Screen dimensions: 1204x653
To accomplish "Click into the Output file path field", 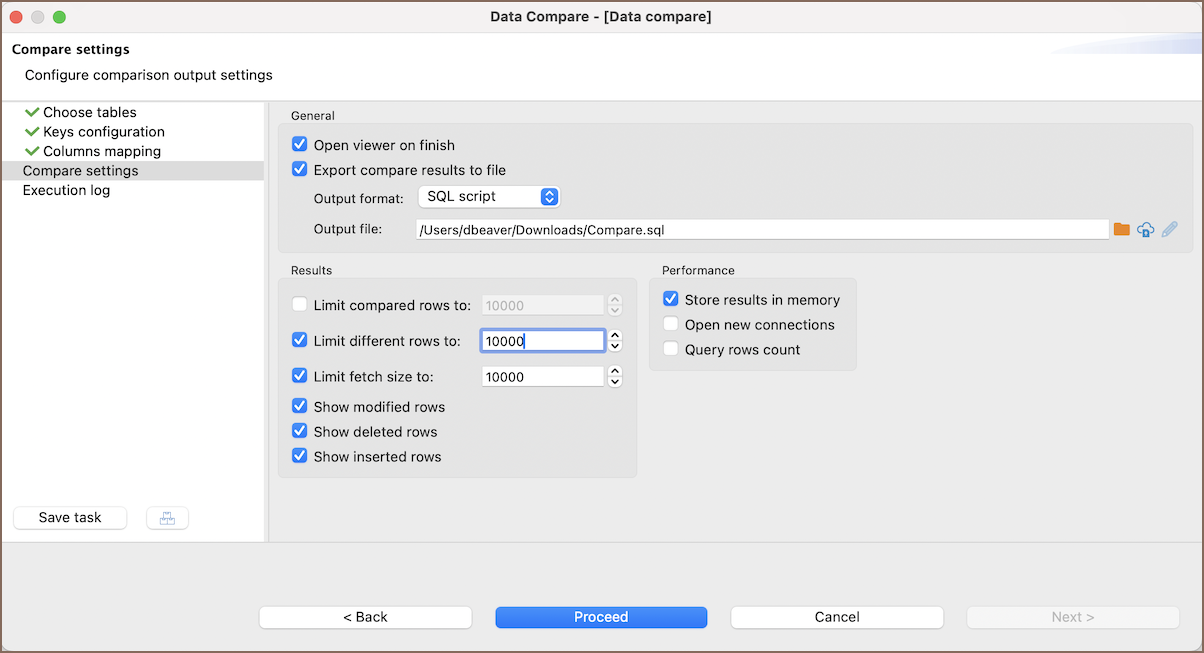I will (760, 230).
